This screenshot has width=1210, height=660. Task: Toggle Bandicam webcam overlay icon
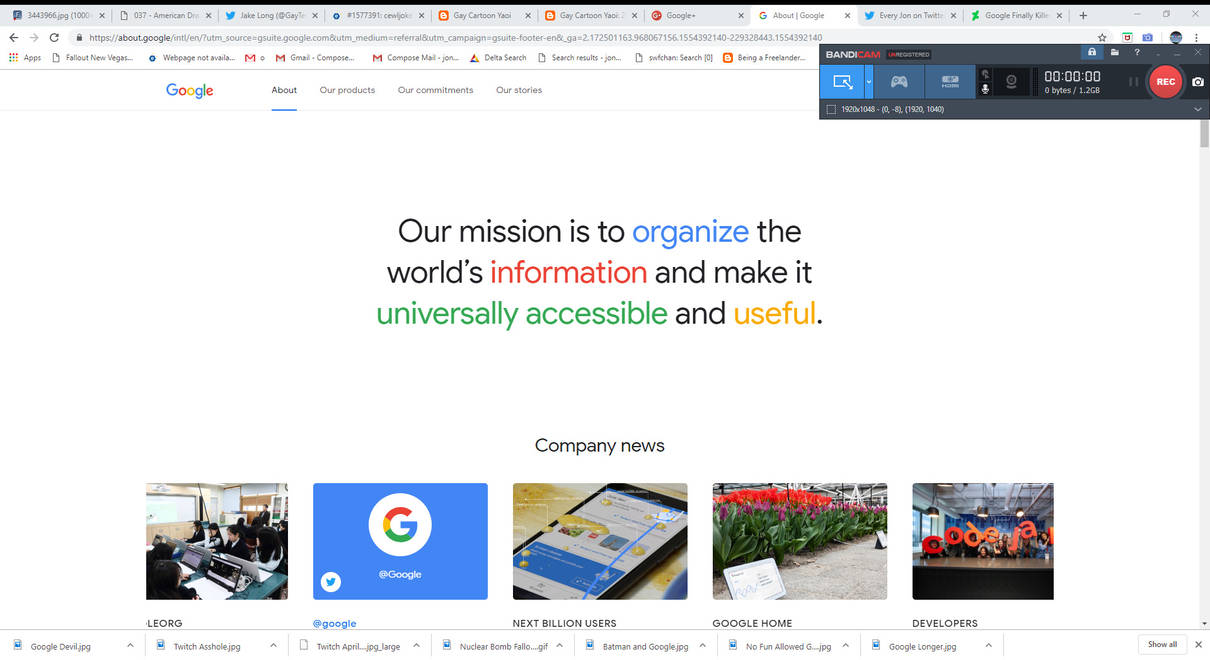click(x=1011, y=82)
